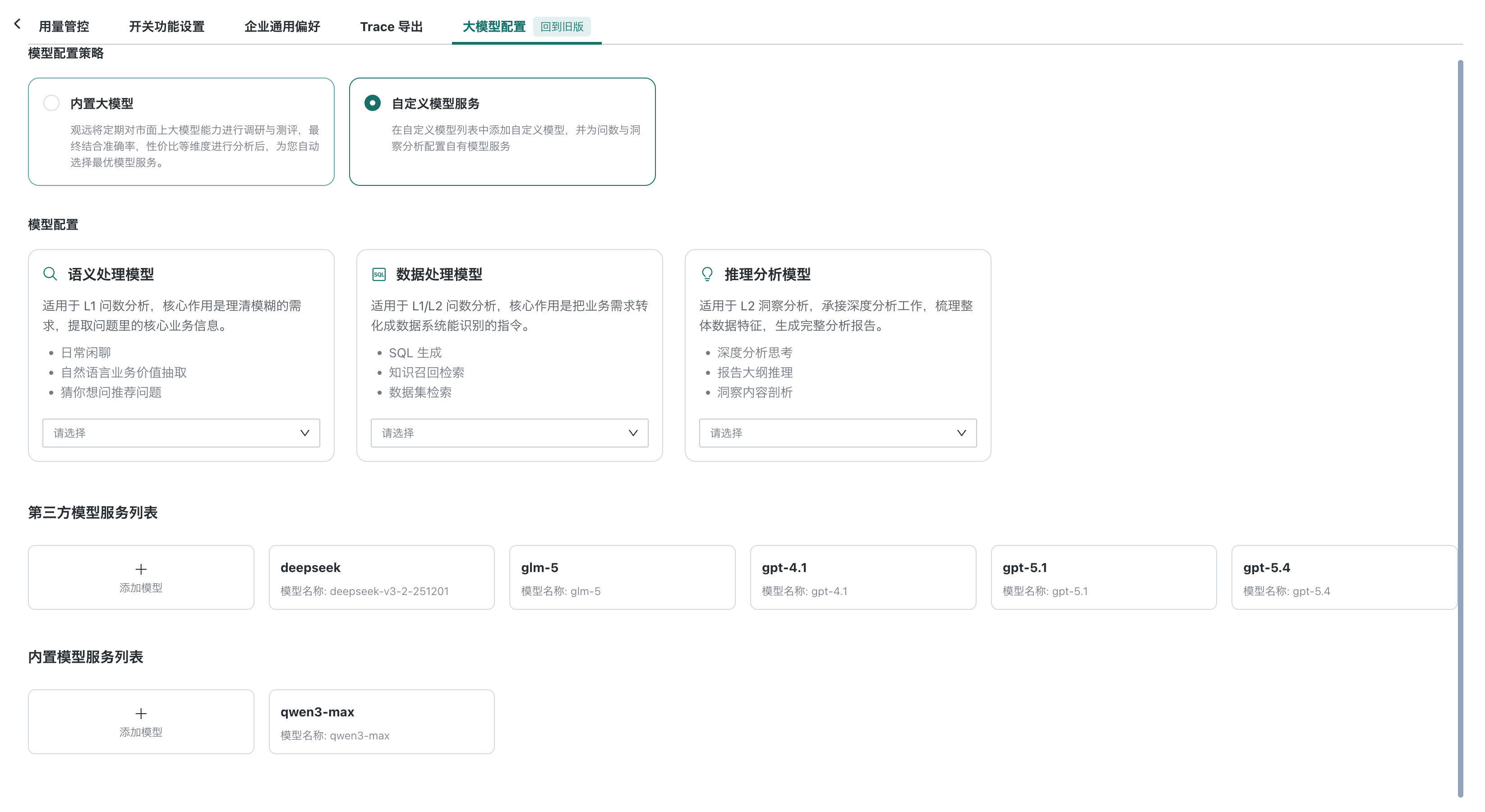Viewport: 1485px width, 812px height.
Task: Click bullet text 知识召回检索
Action: click(x=427, y=372)
